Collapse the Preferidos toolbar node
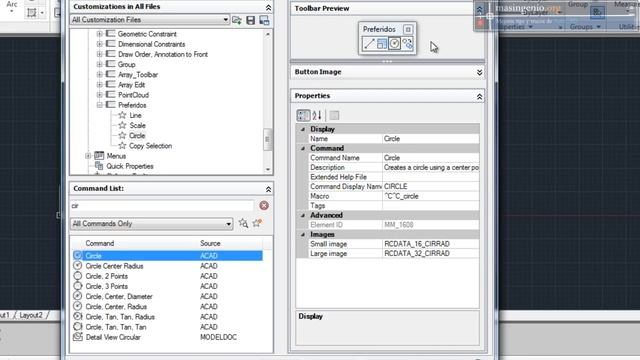640x360 pixels. pos(100,105)
